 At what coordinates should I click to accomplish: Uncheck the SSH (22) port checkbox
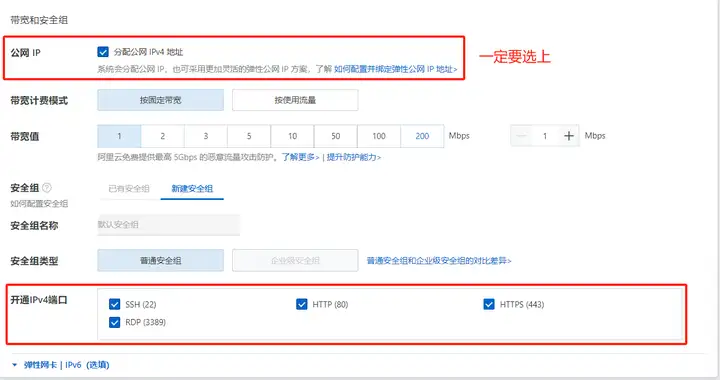coord(114,304)
